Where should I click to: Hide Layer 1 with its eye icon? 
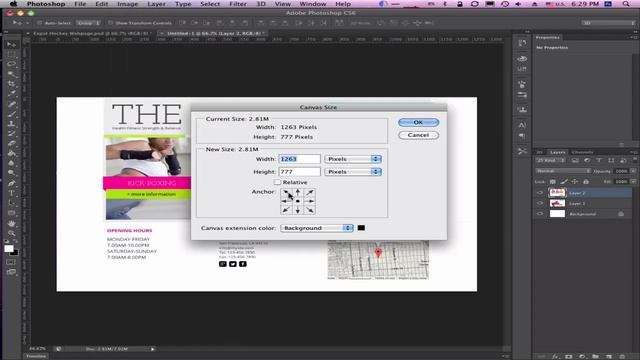pyautogui.click(x=540, y=203)
